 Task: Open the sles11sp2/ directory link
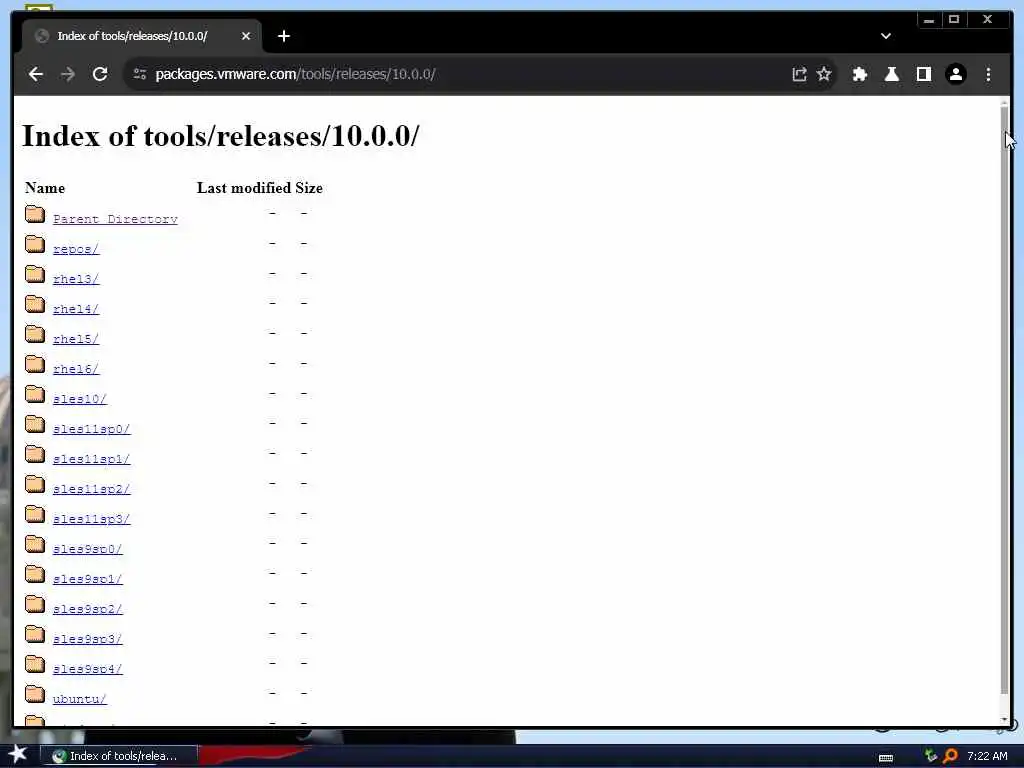[x=91, y=489]
